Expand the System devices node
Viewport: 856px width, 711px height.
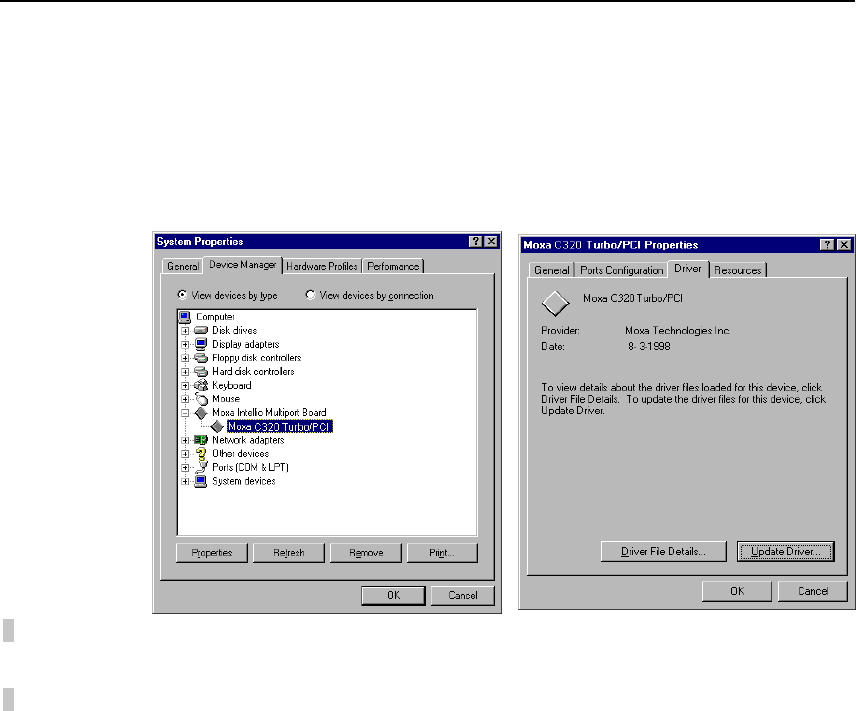[185, 482]
